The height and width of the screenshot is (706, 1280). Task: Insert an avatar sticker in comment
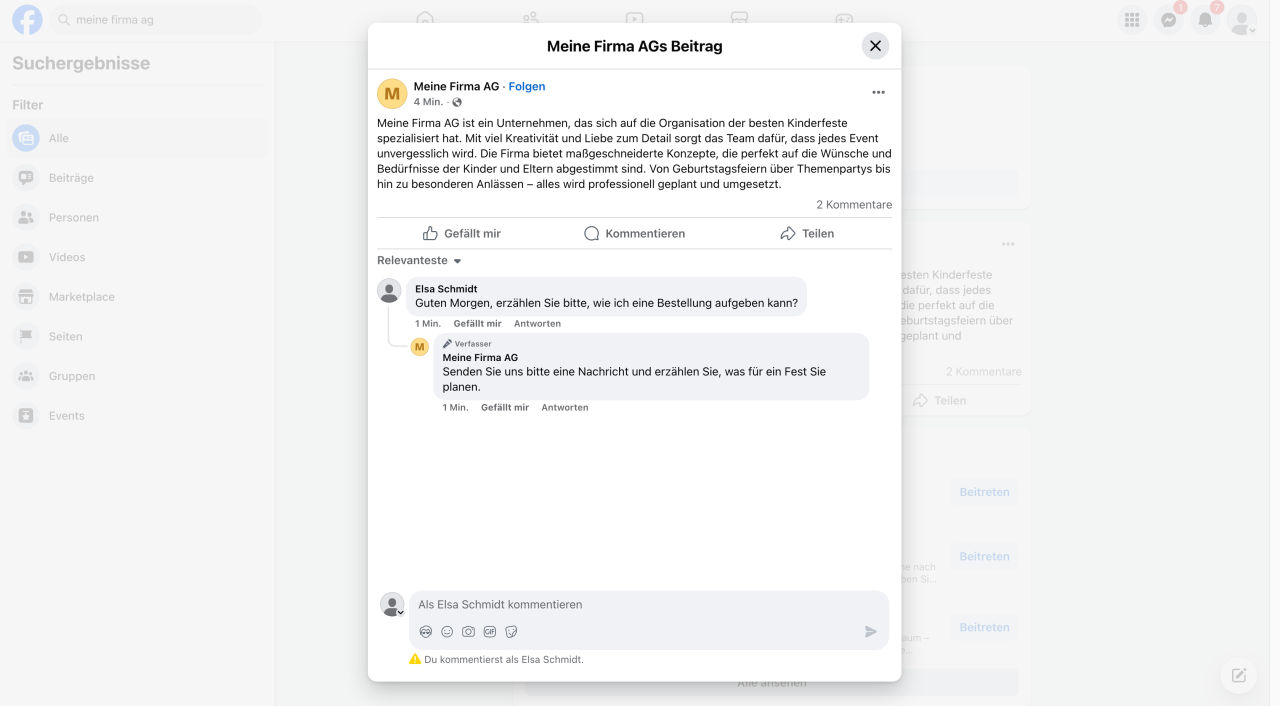(x=426, y=632)
